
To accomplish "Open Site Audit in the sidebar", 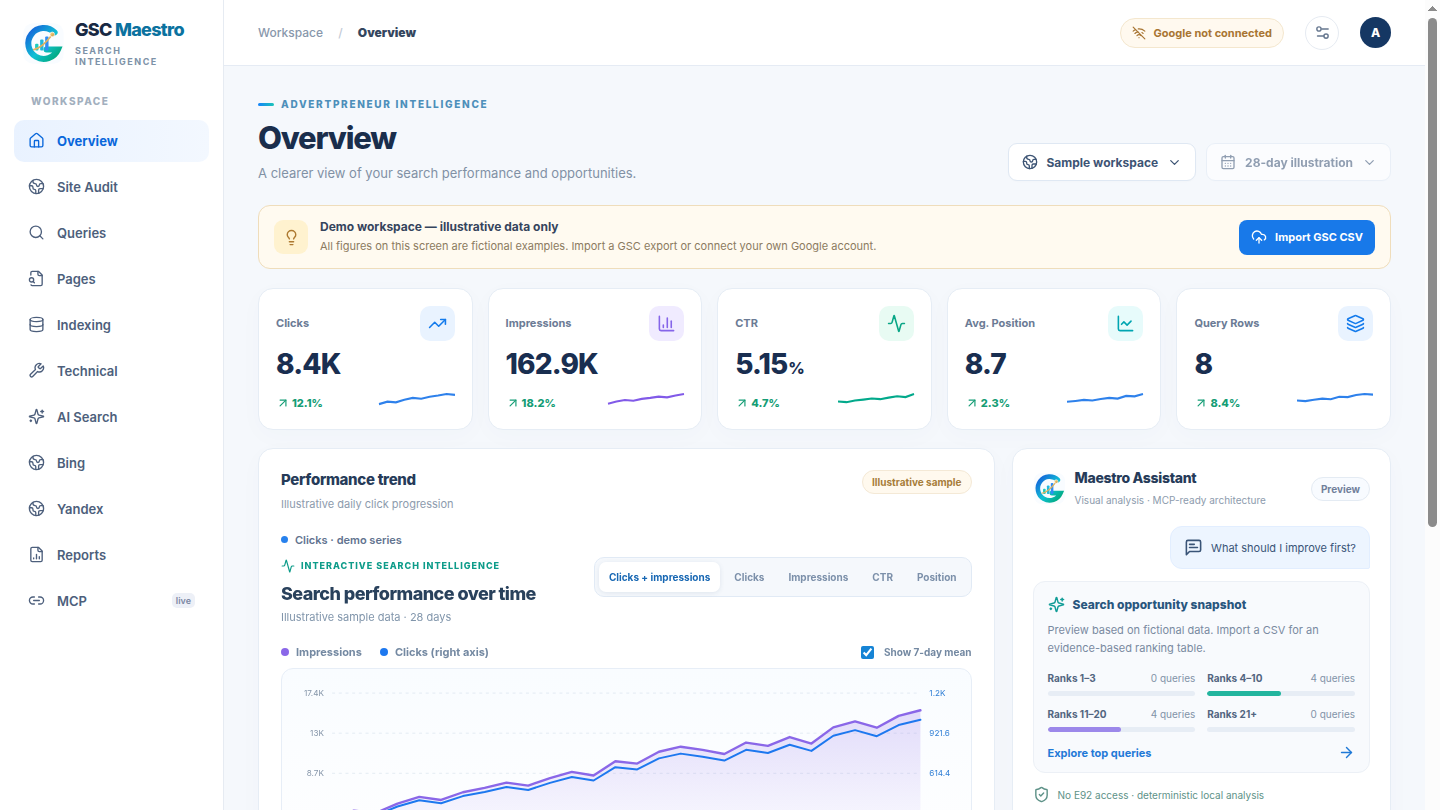I will (x=111, y=187).
